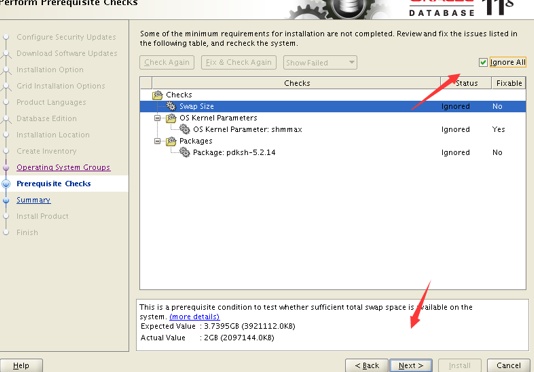
Task: Click the Help button
Action: click(x=21, y=366)
